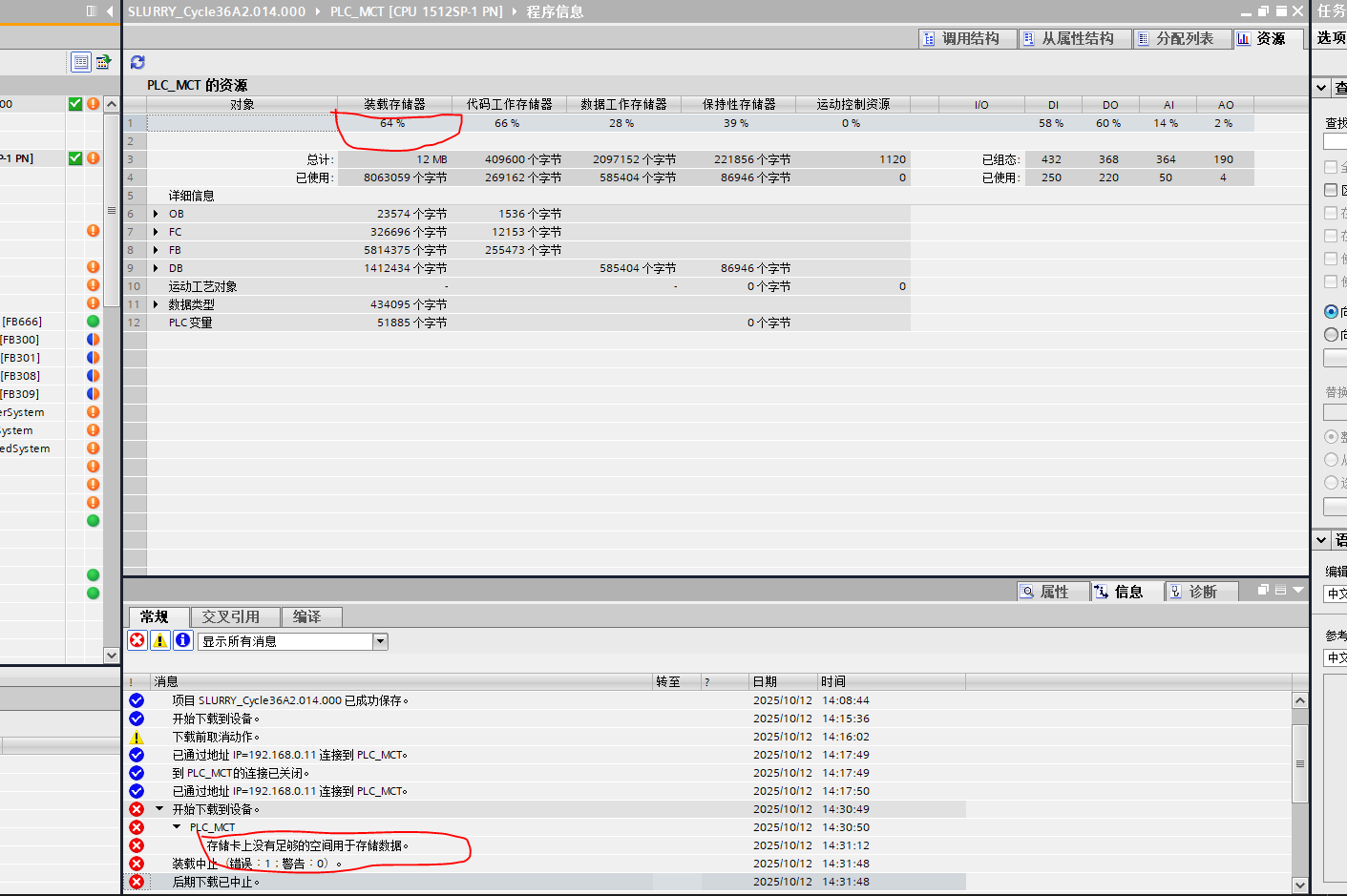Toggle the warning message filter icon
This screenshot has width=1347, height=896.
160,640
